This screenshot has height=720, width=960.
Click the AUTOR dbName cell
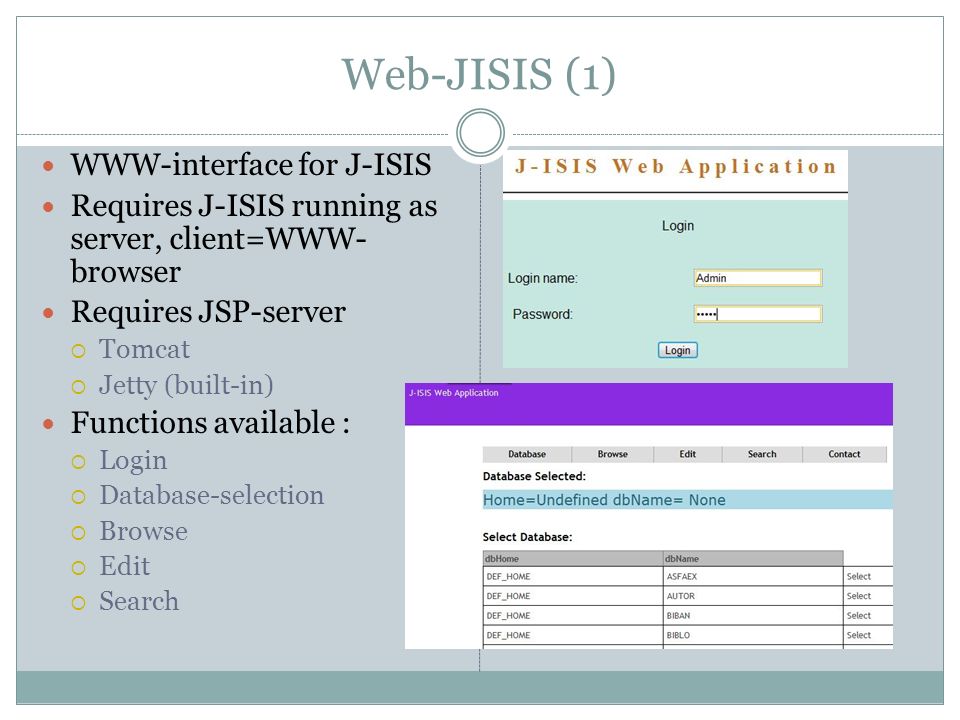point(753,596)
